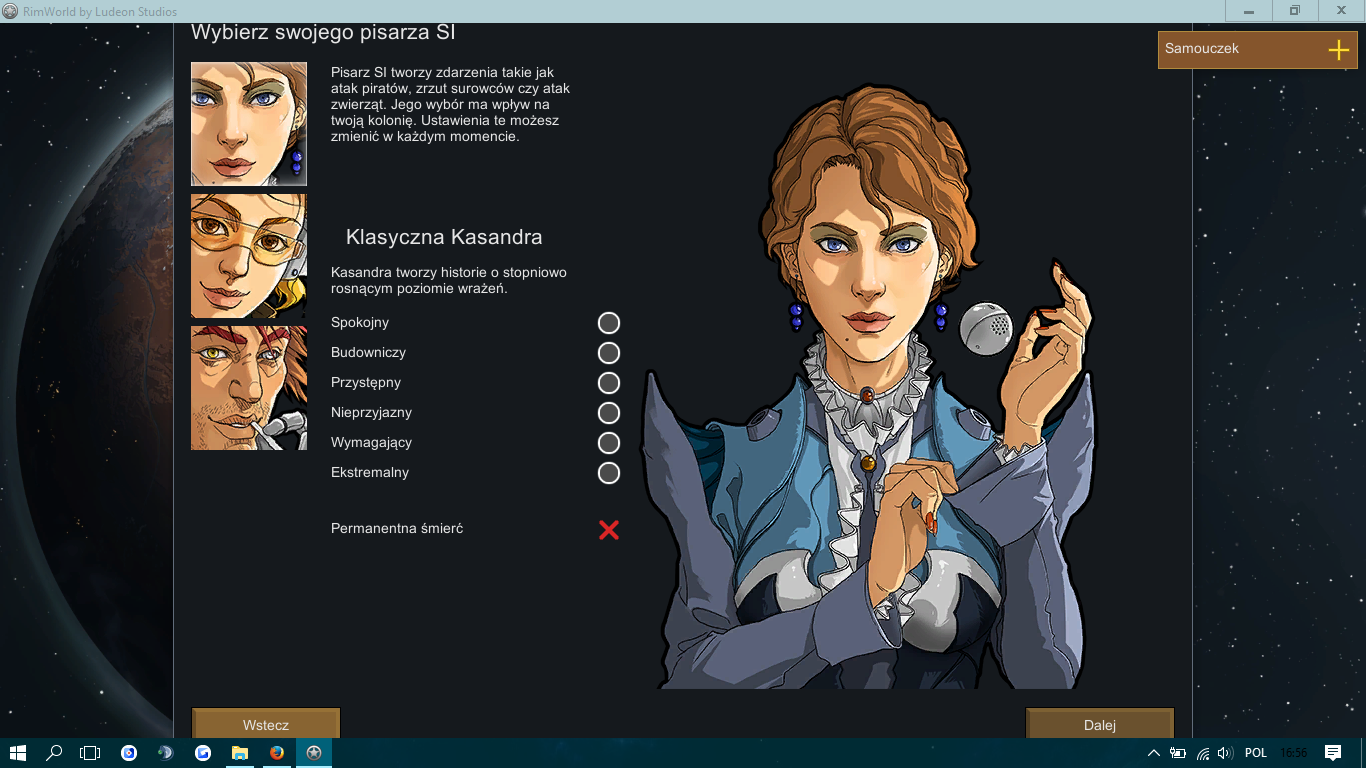This screenshot has height=768, width=1366.
Task: Select the storyteller portrait wearing yellow glasses
Action: pos(249,256)
